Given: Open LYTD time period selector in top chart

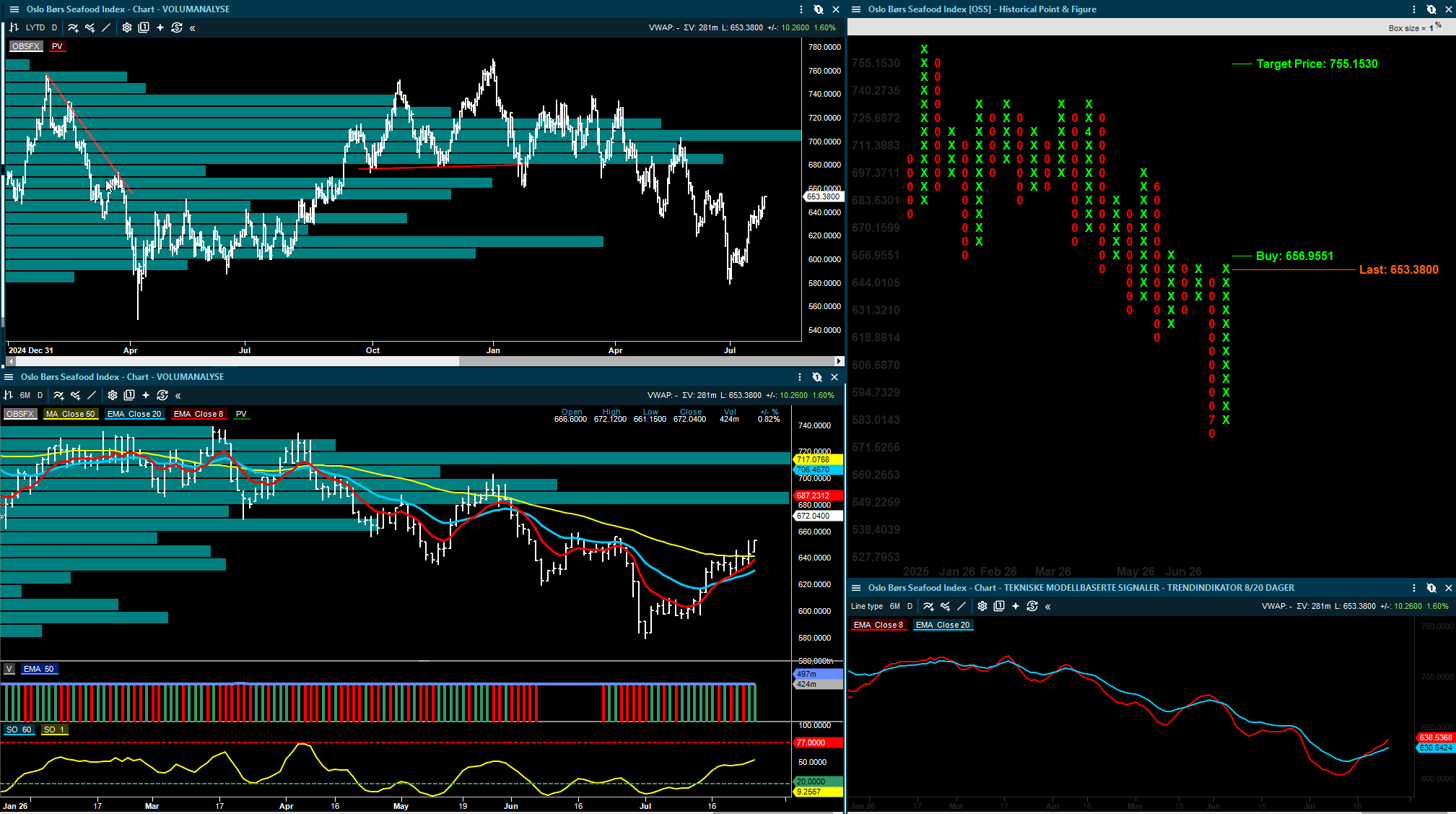Looking at the screenshot, I should click(35, 27).
